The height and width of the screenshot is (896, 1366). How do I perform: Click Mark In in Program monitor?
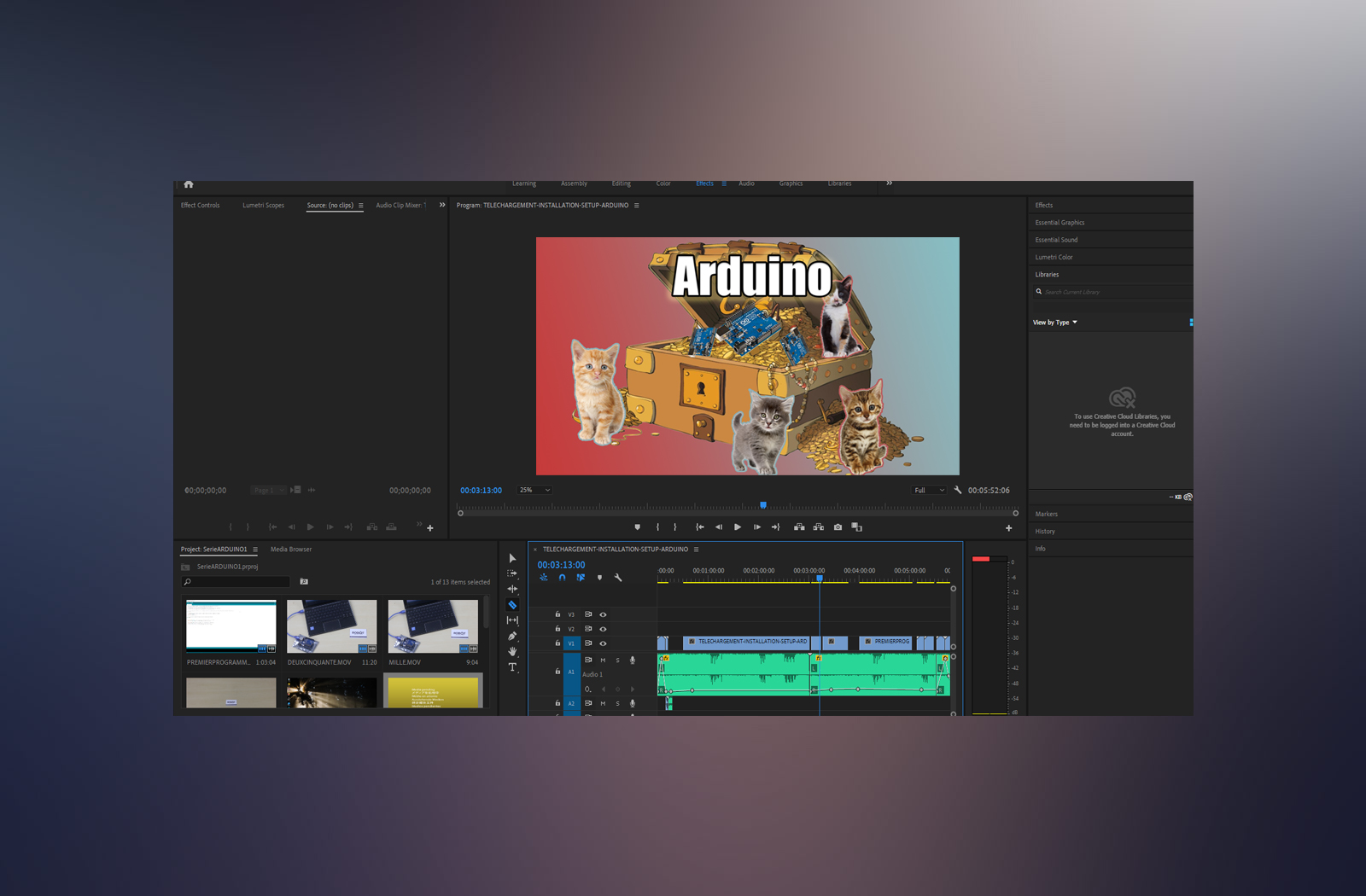[657, 527]
